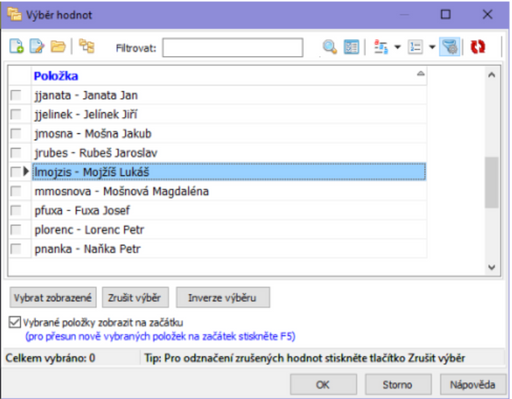Check the box for mmosnova - Mošnová Magdaléna
The width and height of the screenshot is (512, 399).
[16, 191]
